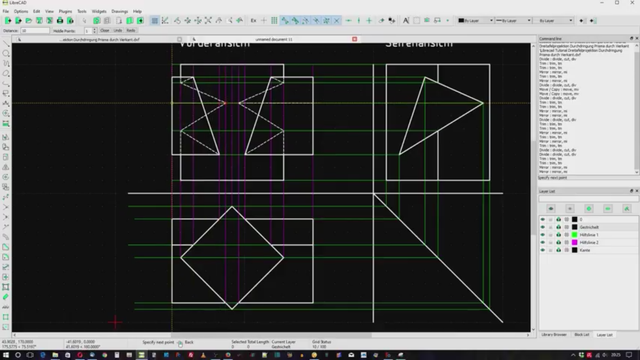
Task: Click the Close button in options bar
Action: click(104, 31)
